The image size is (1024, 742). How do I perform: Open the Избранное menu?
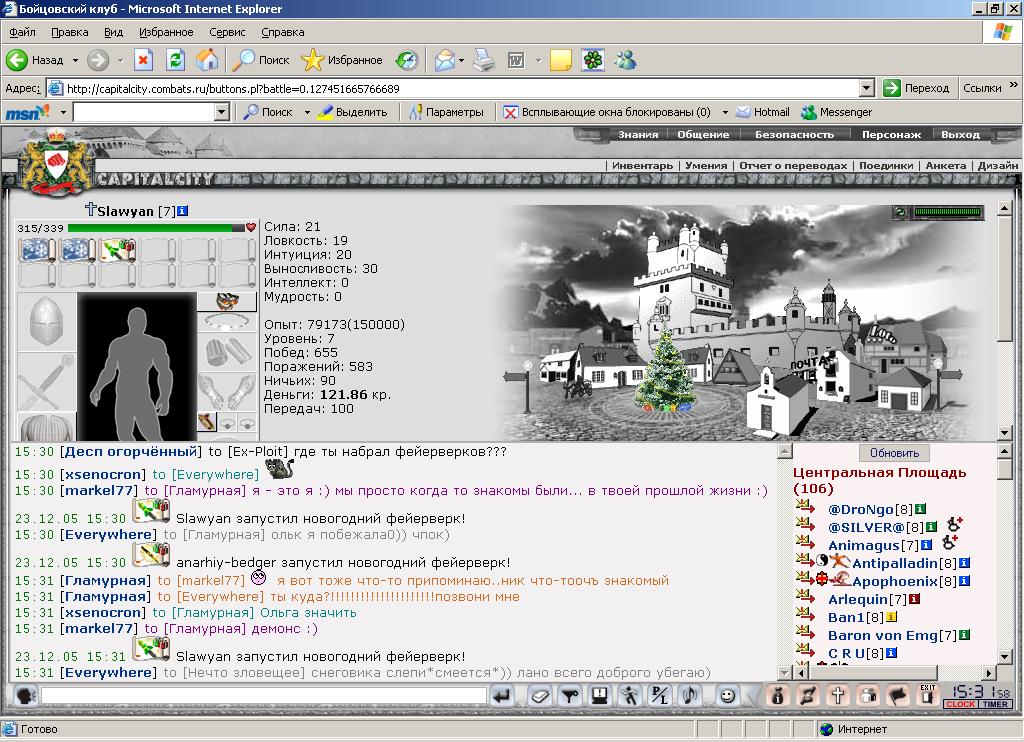click(166, 32)
